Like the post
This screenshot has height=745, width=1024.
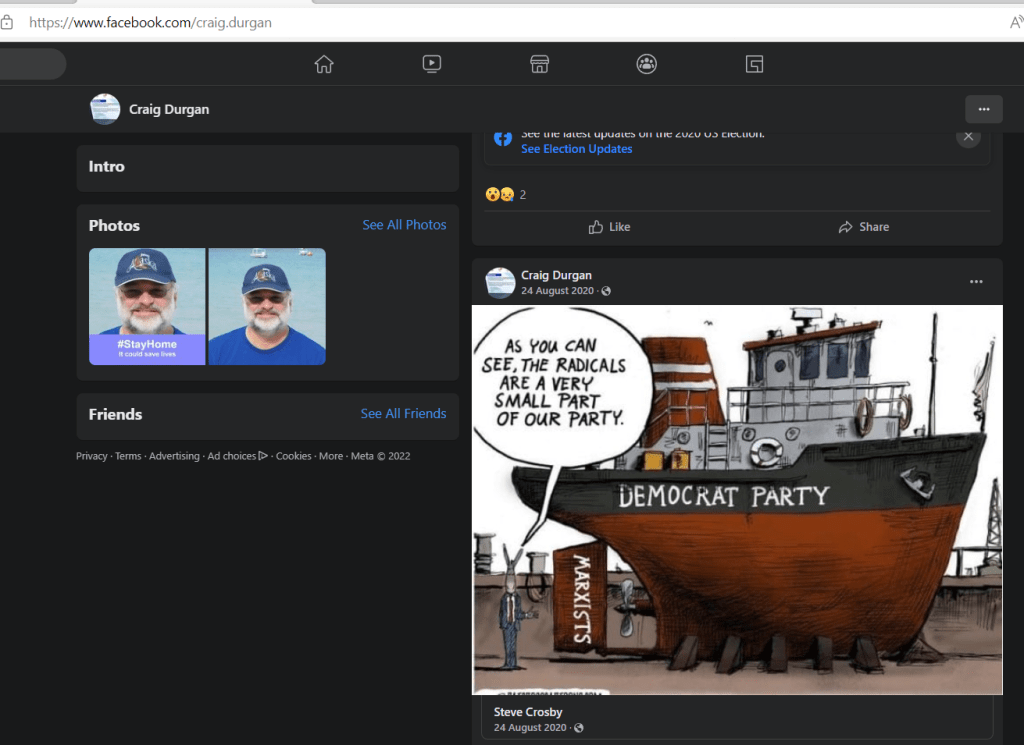coord(609,227)
